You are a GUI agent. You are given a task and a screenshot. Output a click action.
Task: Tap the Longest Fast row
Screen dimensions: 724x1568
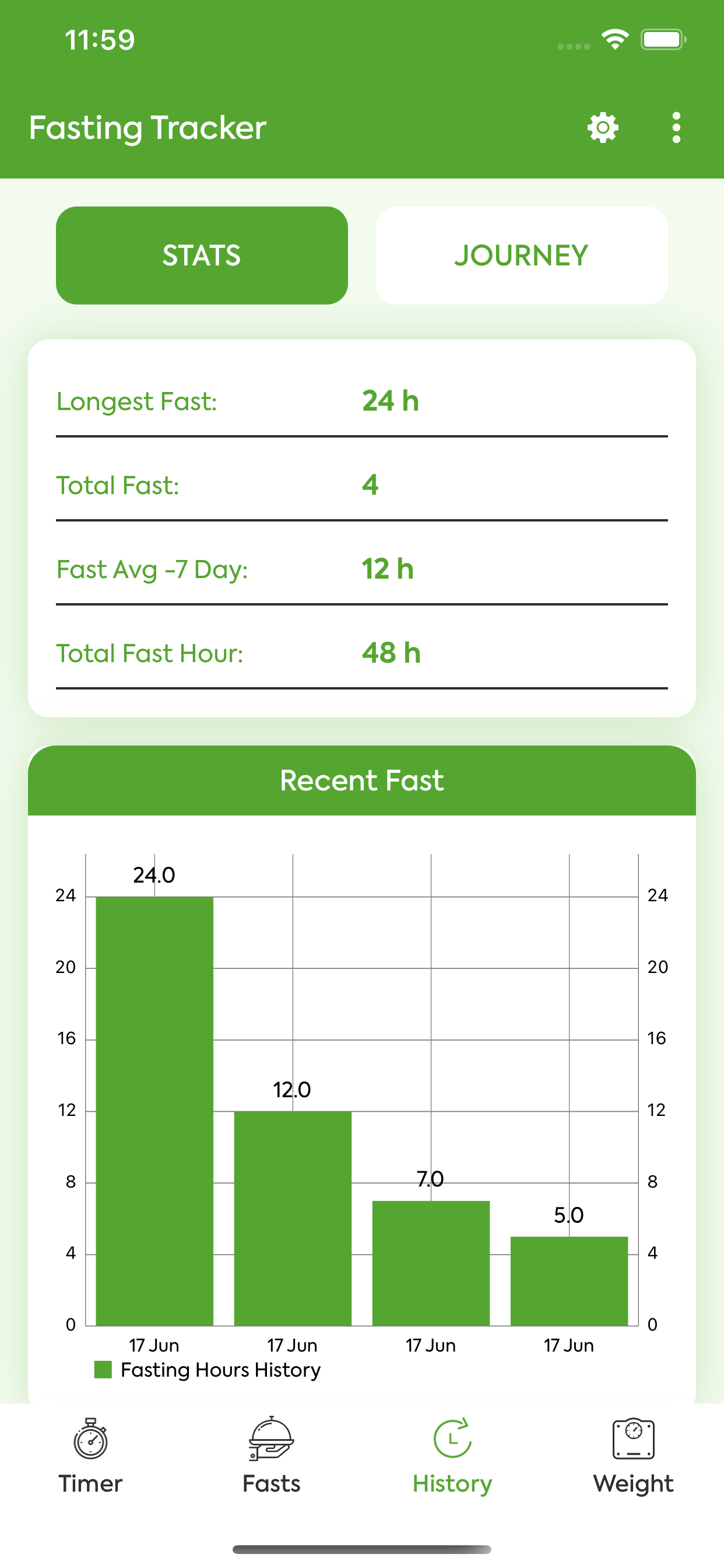click(361, 401)
